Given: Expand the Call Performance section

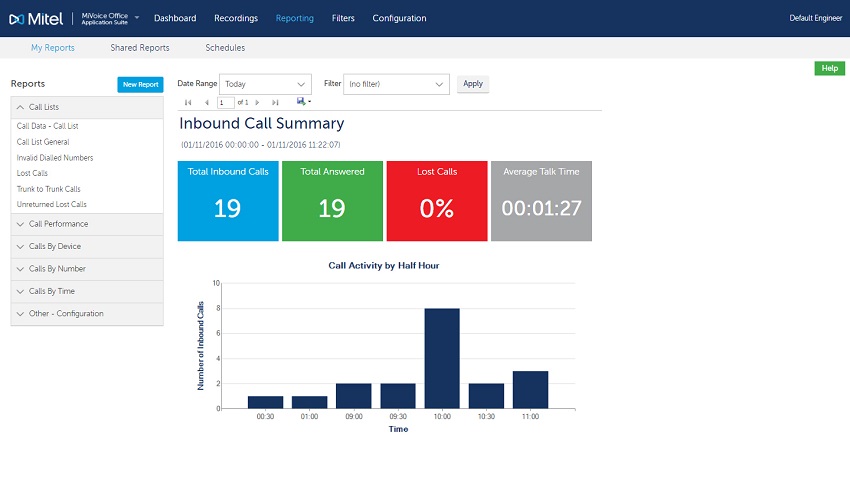Looking at the screenshot, I should (87, 224).
